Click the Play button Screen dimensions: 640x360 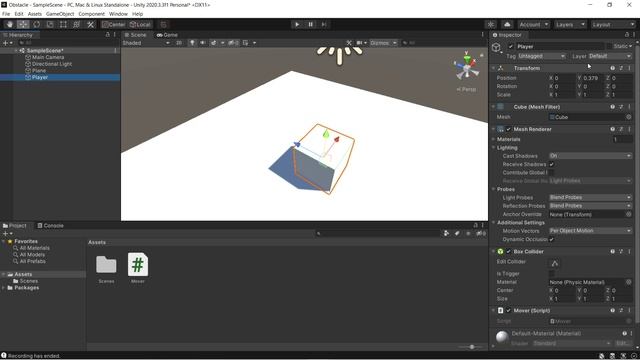297,24
